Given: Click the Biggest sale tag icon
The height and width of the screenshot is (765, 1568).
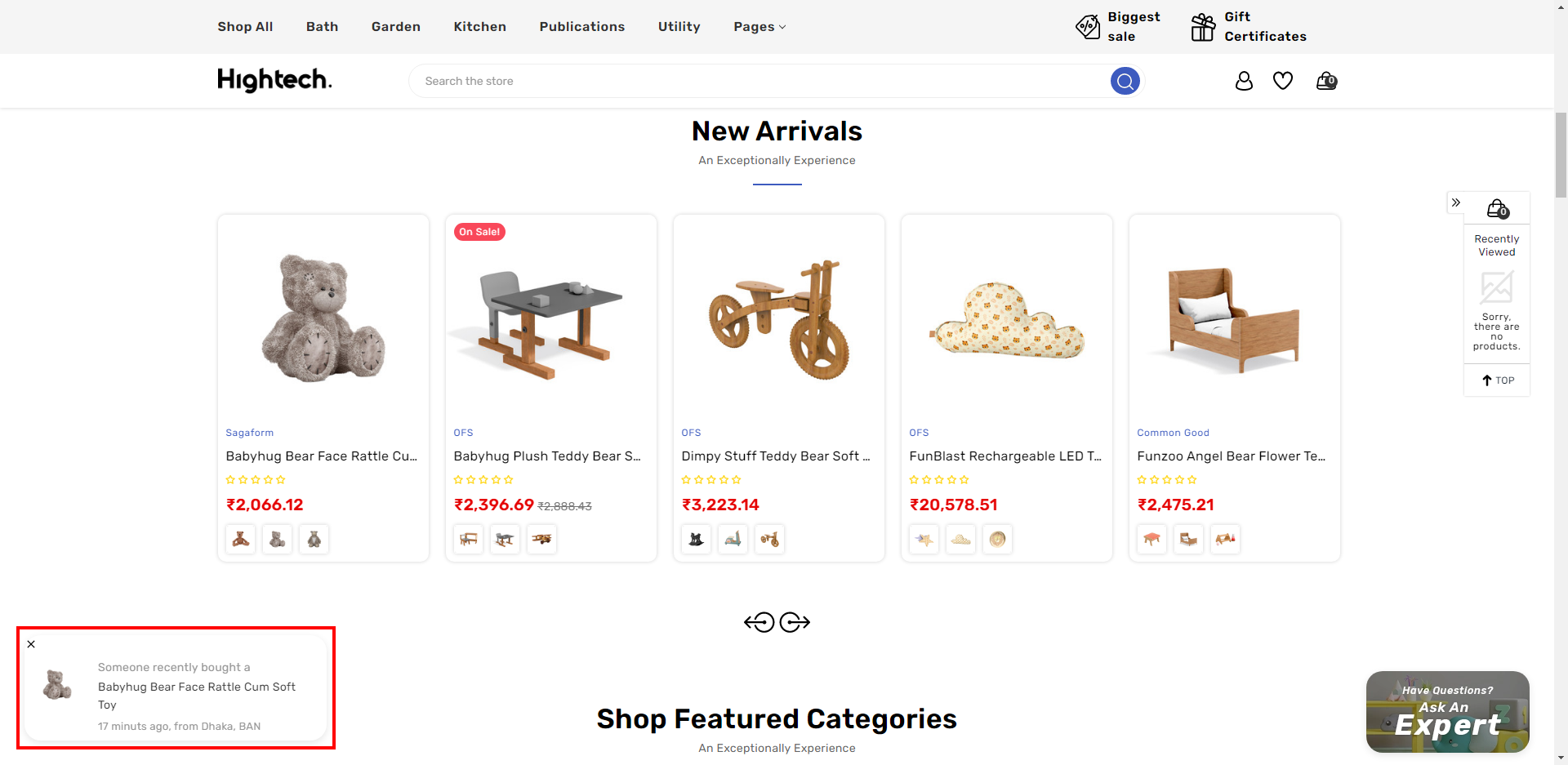Looking at the screenshot, I should point(1088,27).
